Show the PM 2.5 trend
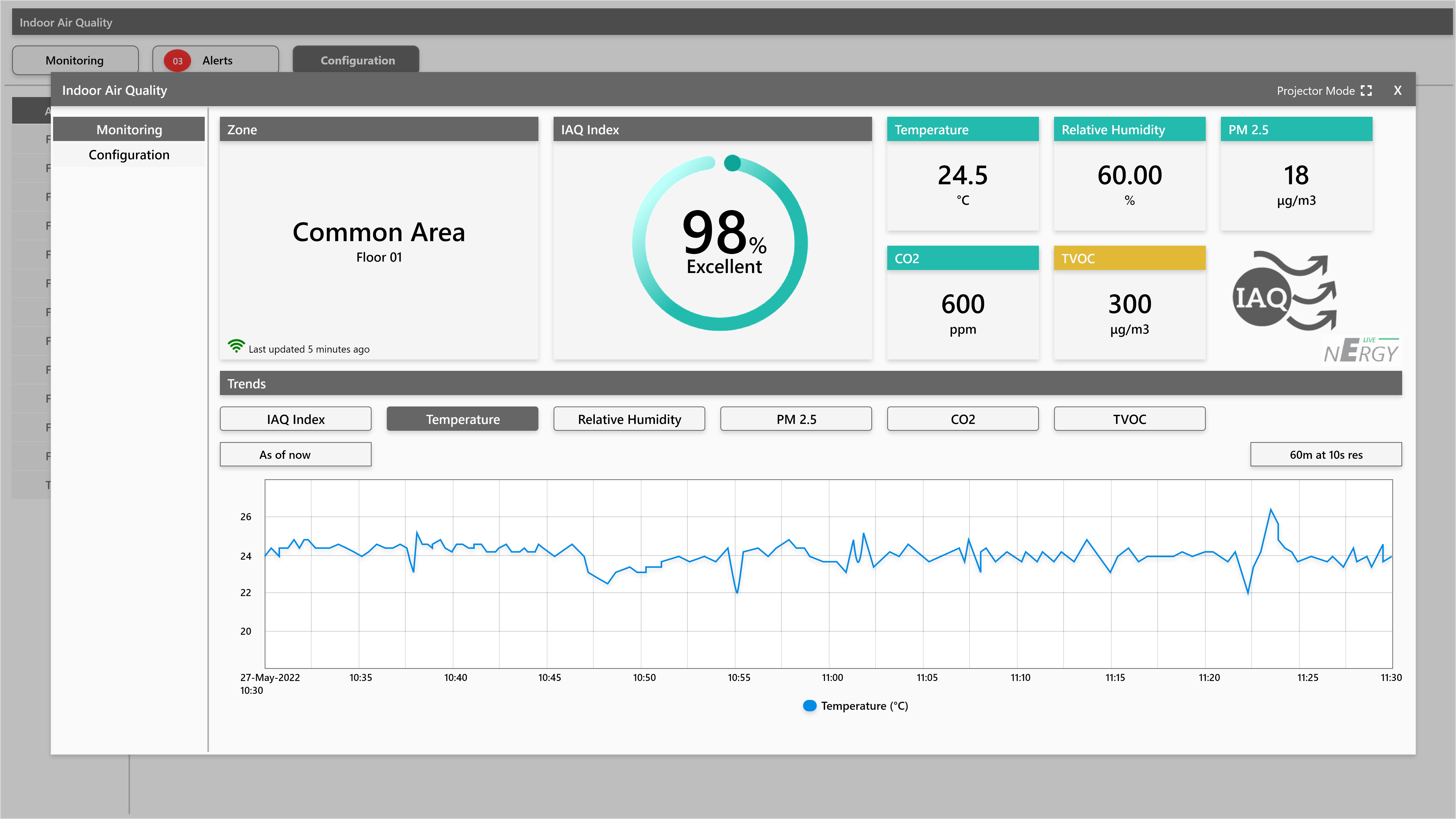Viewport: 1456px width, 819px height. tap(796, 419)
